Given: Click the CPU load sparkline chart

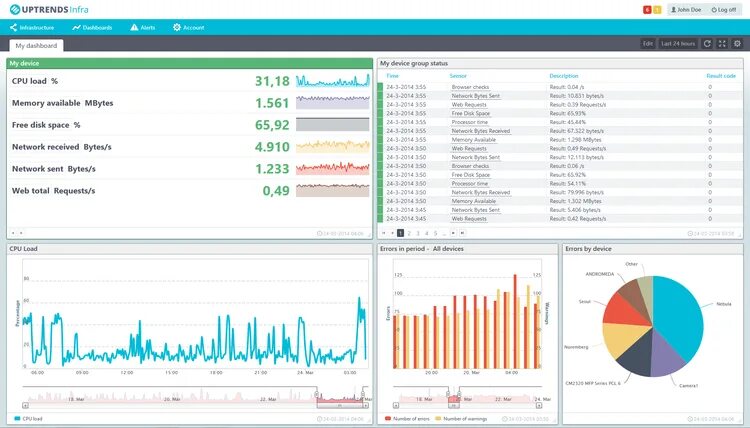Looking at the screenshot, I should (332, 81).
